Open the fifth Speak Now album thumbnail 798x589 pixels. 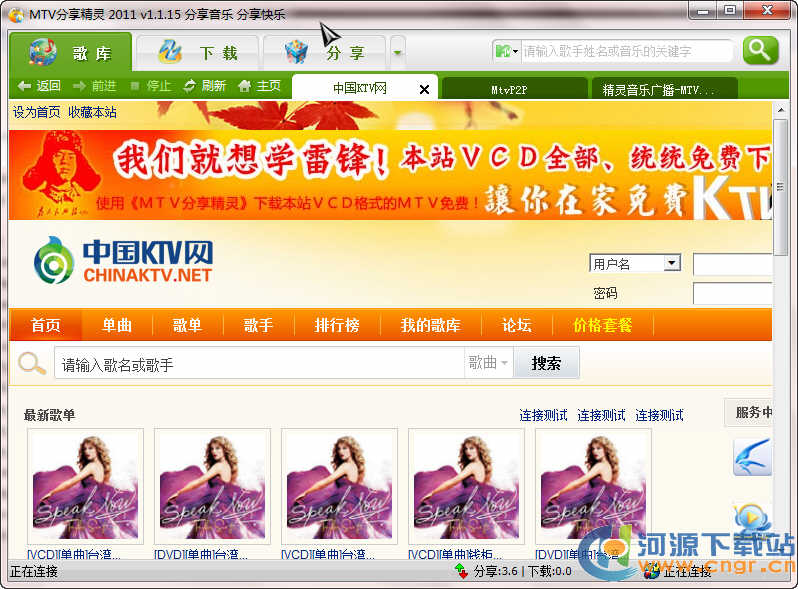click(x=593, y=487)
